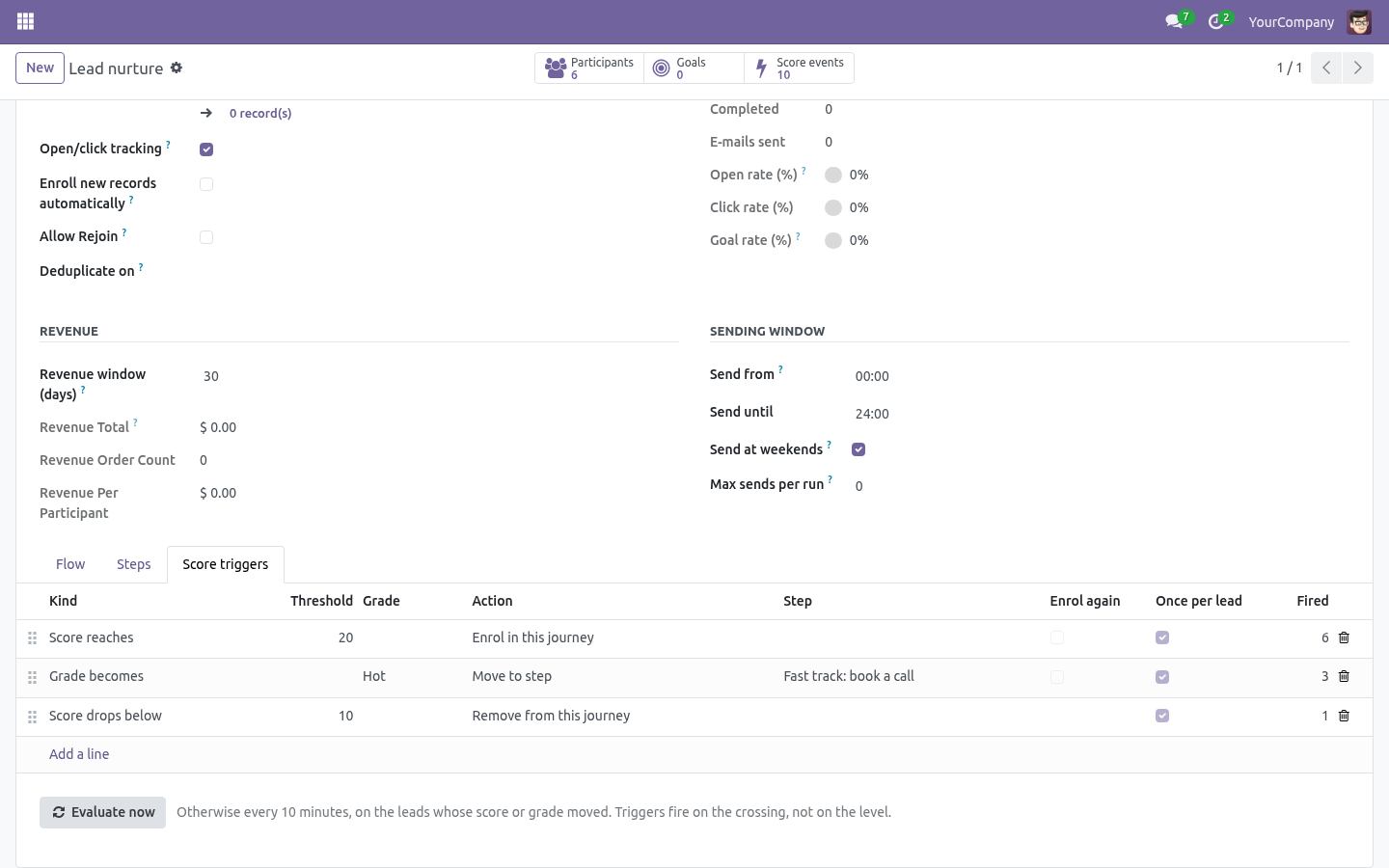Image resolution: width=1389 pixels, height=868 pixels.
Task: Open Step field Fast track: book a call
Action: 912,676
